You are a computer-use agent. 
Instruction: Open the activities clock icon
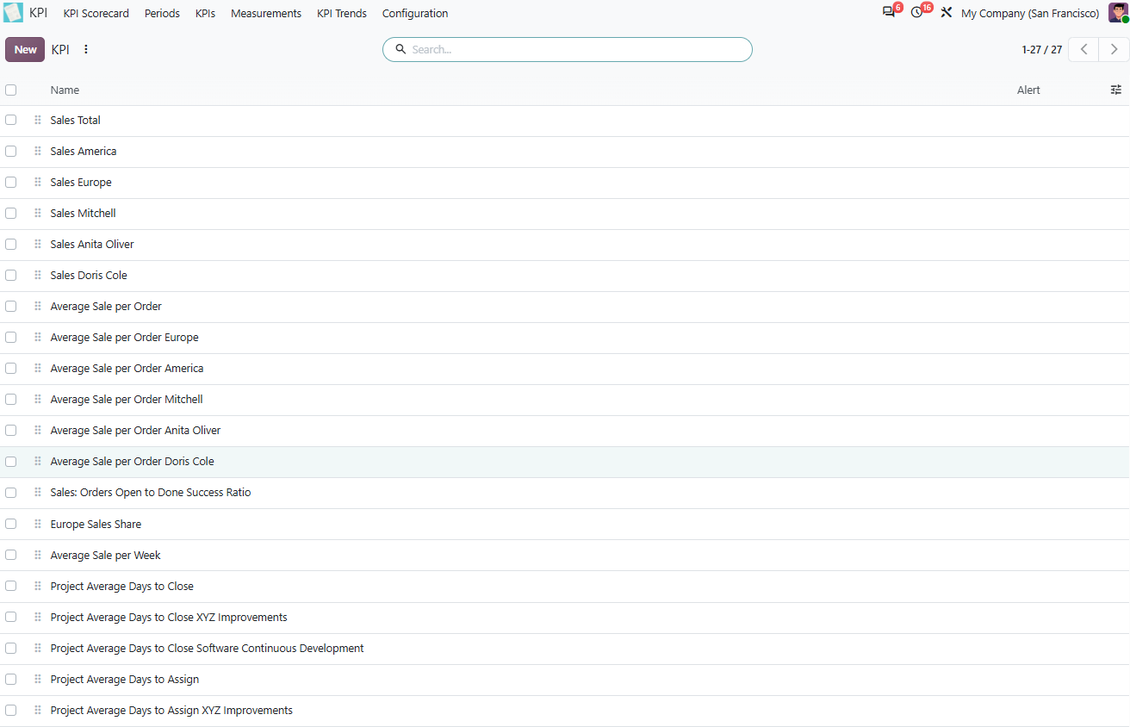[917, 12]
